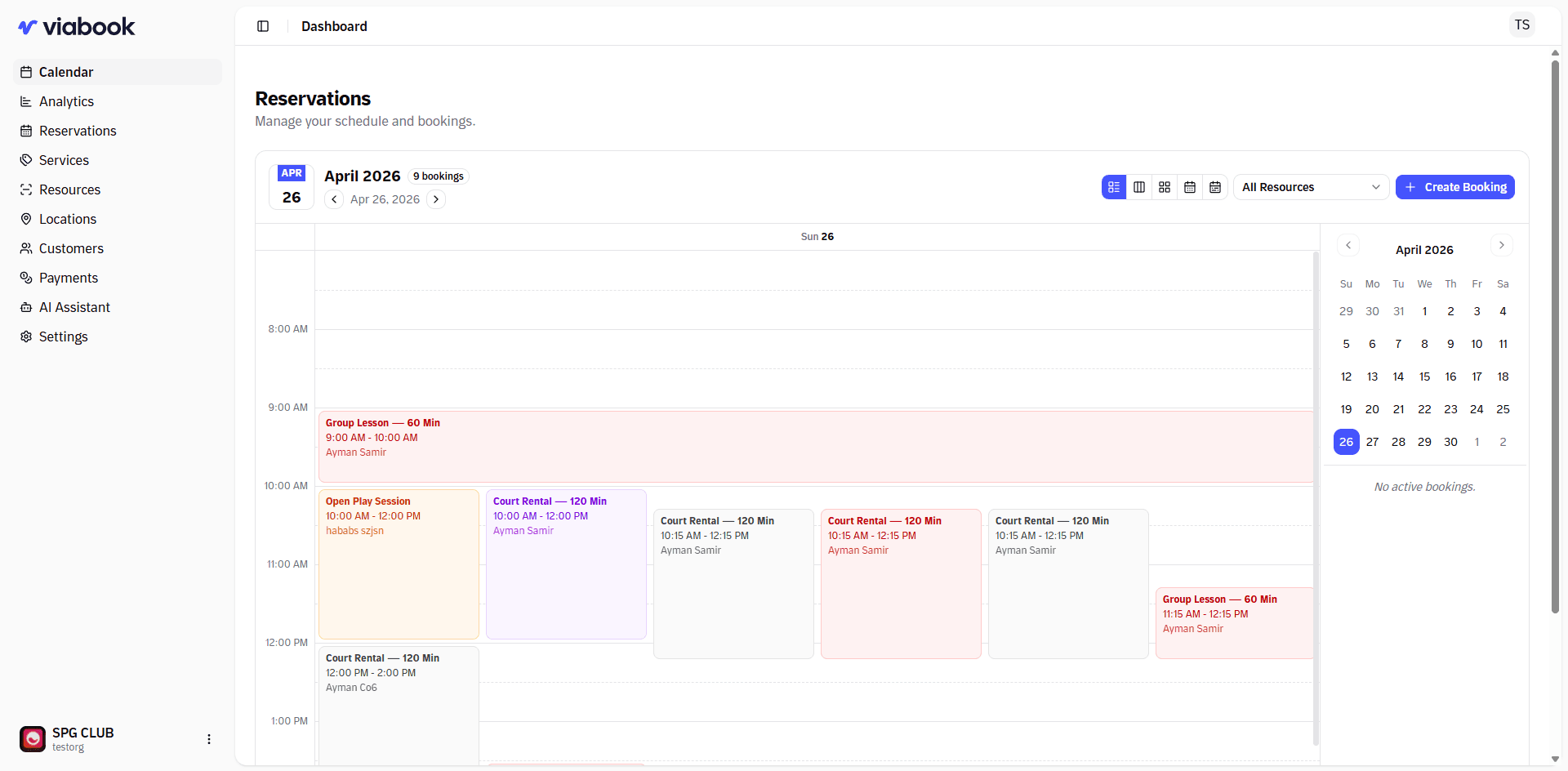Click the Dashboard breadcrumb

click(334, 26)
